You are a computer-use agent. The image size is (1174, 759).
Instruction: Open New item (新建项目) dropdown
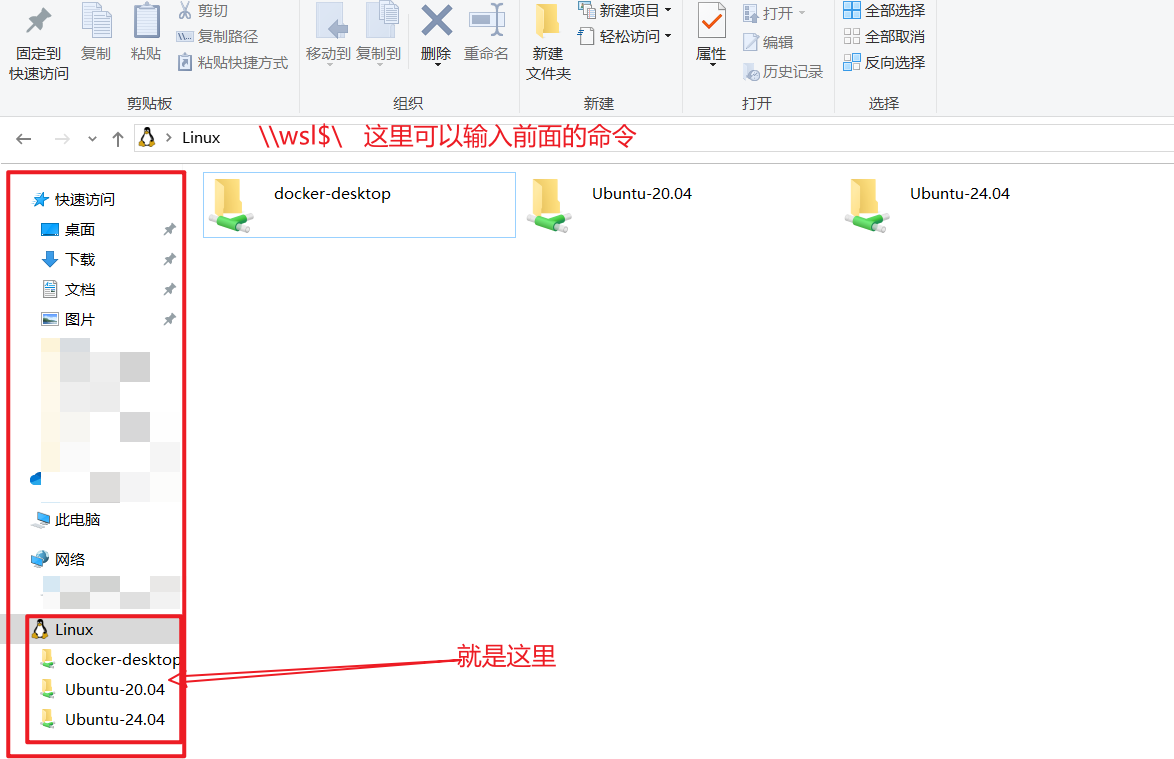624,10
